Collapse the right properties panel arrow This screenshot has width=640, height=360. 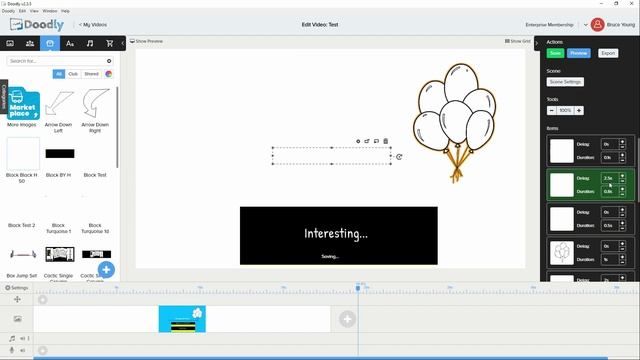tap(537, 43)
